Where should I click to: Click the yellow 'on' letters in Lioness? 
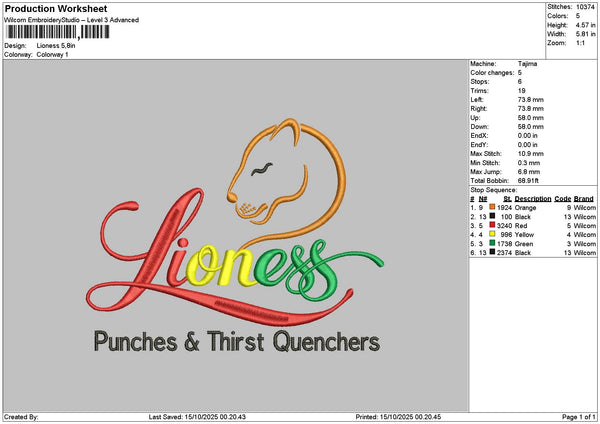222,265
